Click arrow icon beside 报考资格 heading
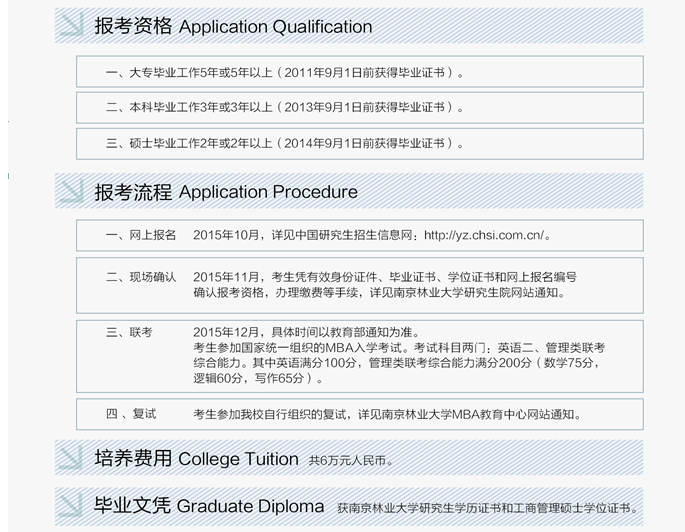 pyautogui.click(x=72, y=25)
